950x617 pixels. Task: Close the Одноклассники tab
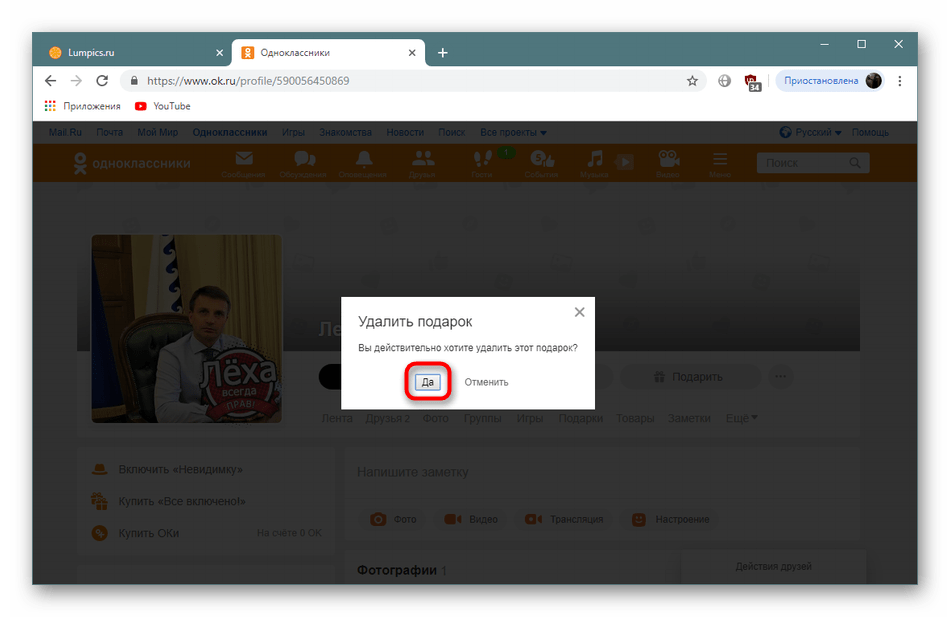pyautogui.click(x=412, y=53)
